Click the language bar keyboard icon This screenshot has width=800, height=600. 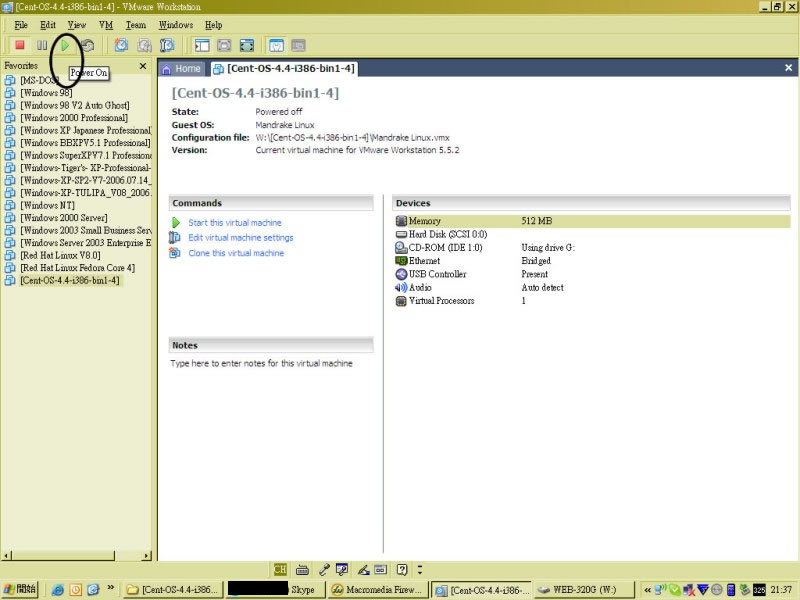point(302,569)
